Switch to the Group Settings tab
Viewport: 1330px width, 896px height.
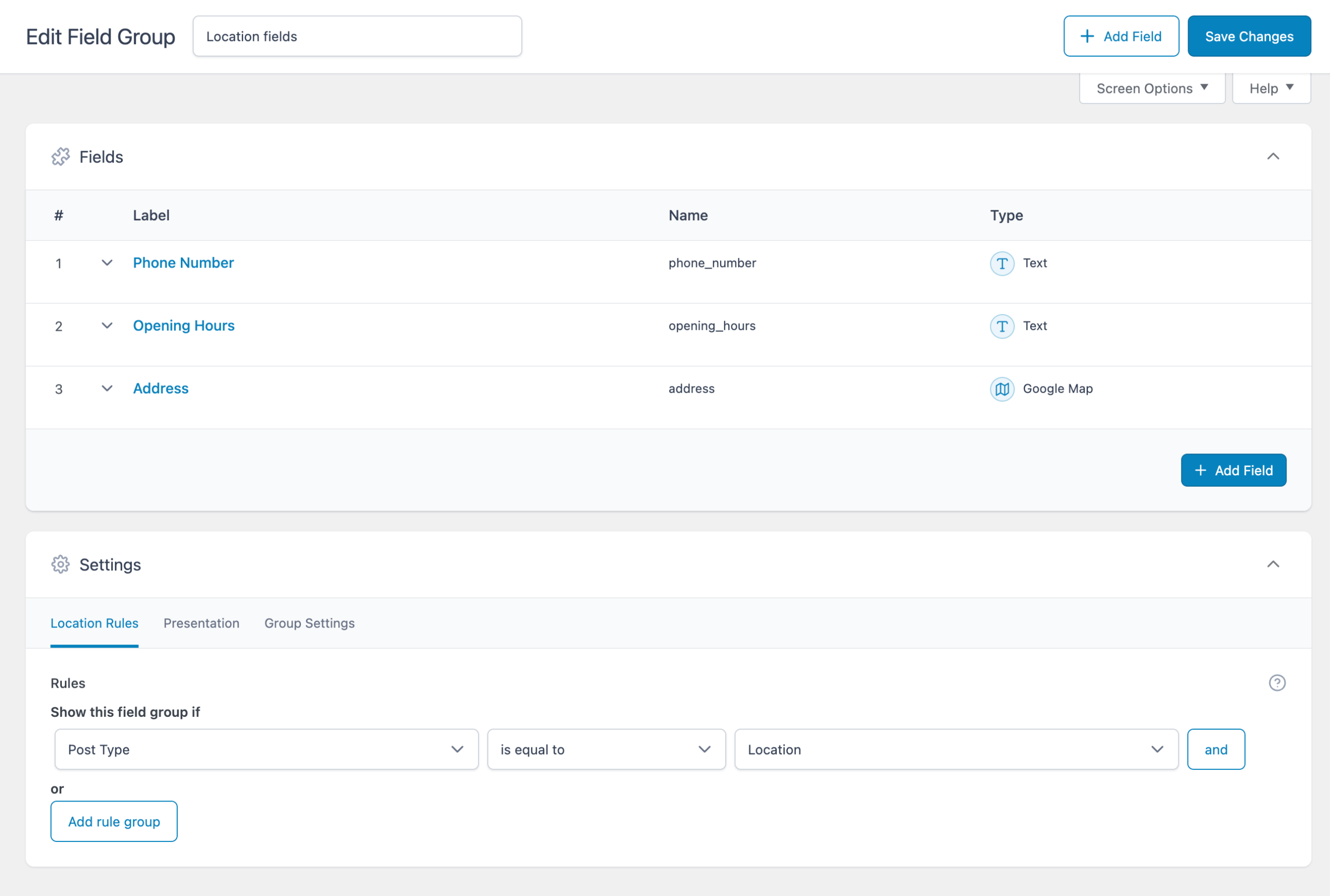(309, 623)
